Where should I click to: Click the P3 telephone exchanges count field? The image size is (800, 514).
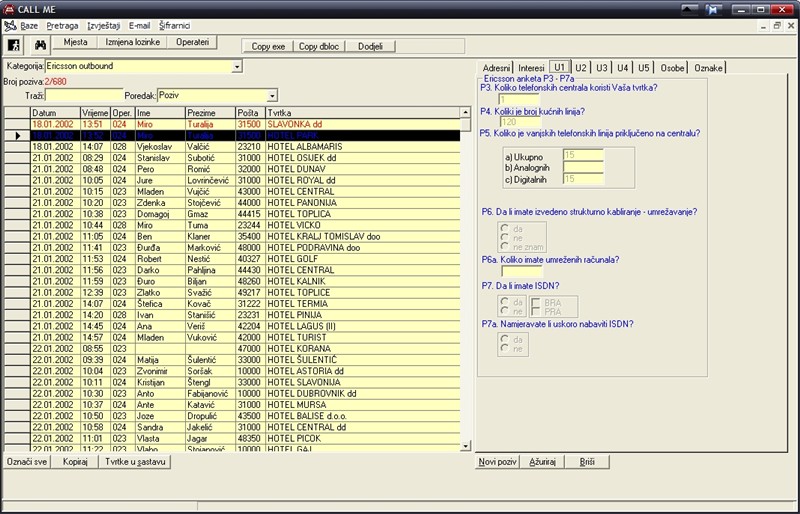click(x=519, y=100)
